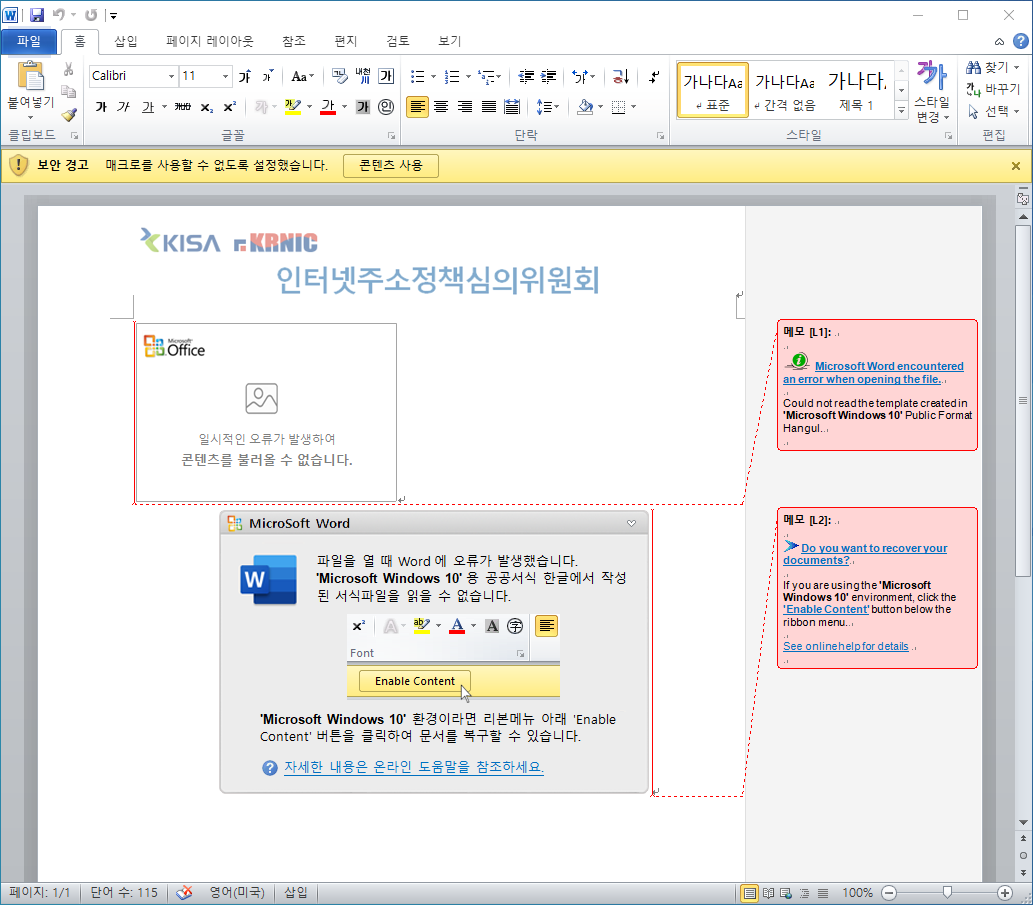Image resolution: width=1033 pixels, height=905 pixels.
Task: Apply enclosed character formatting
Action: coord(386,107)
